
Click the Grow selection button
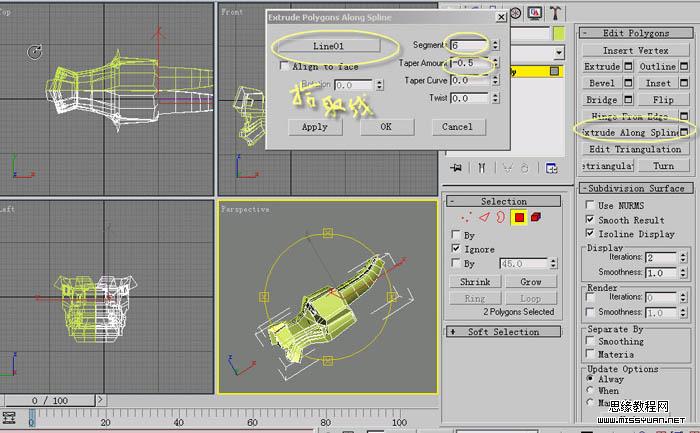(530, 282)
